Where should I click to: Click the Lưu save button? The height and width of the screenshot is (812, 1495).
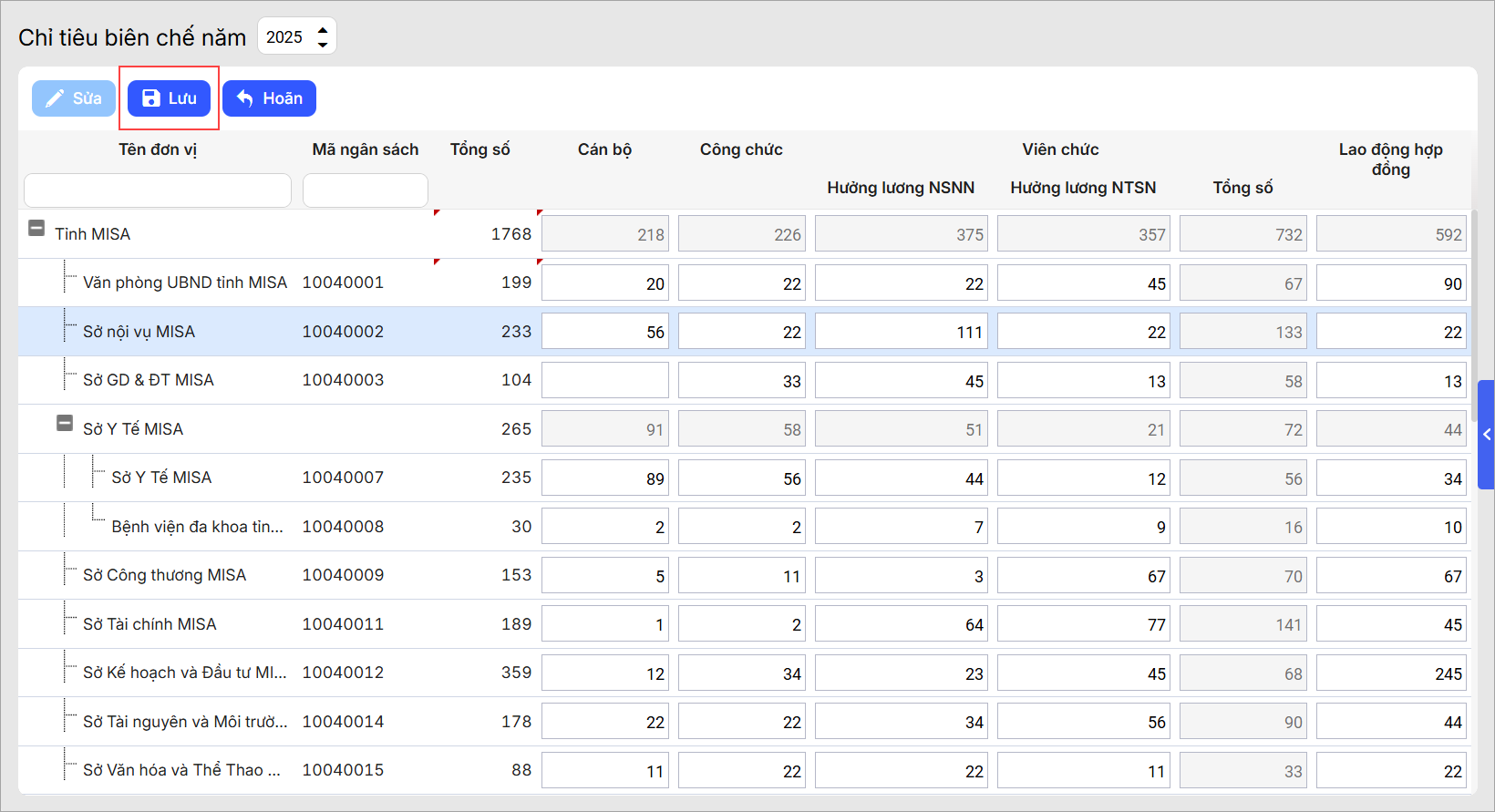169,98
